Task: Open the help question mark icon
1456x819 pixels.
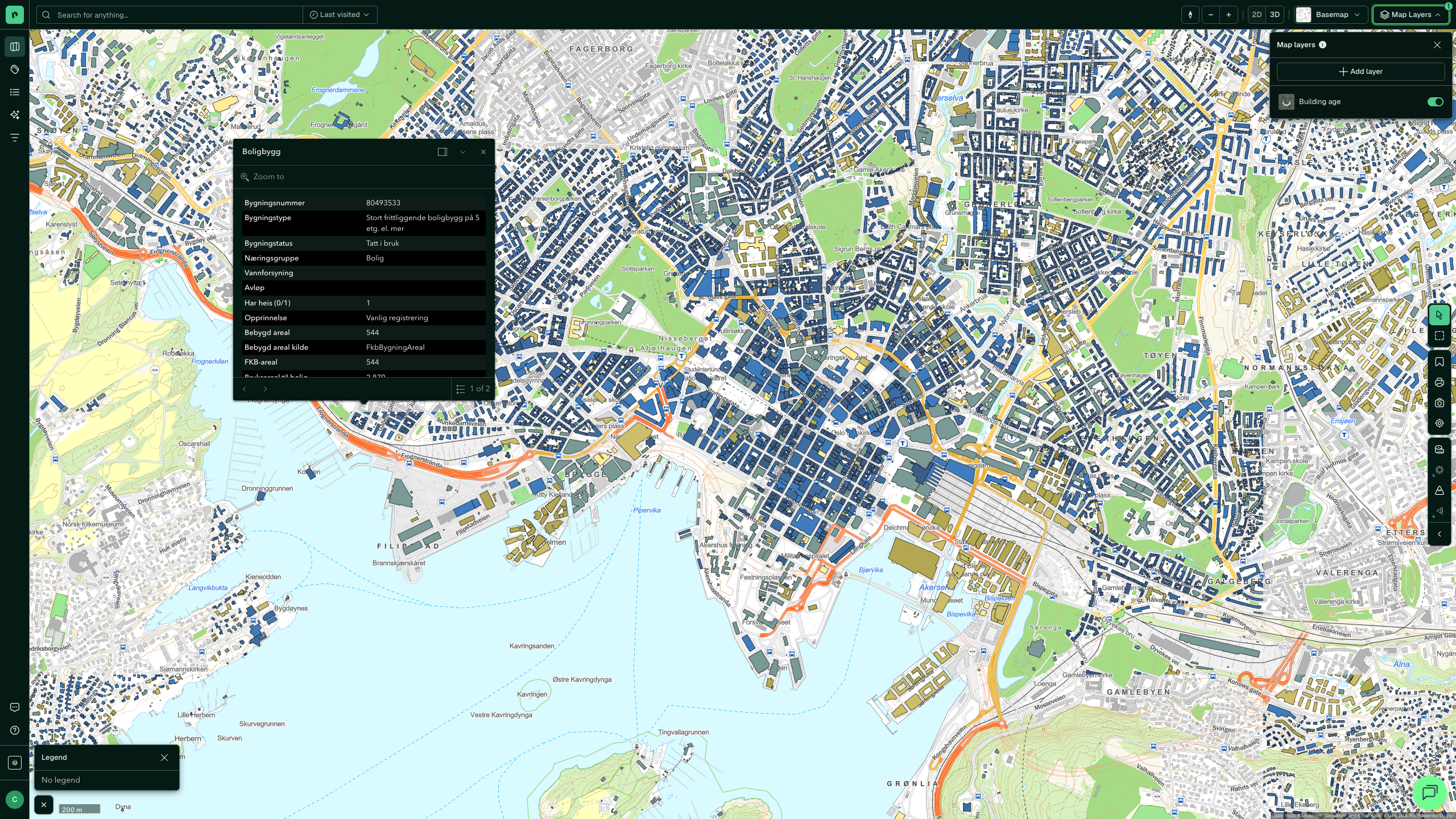Action: pyautogui.click(x=15, y=730)
